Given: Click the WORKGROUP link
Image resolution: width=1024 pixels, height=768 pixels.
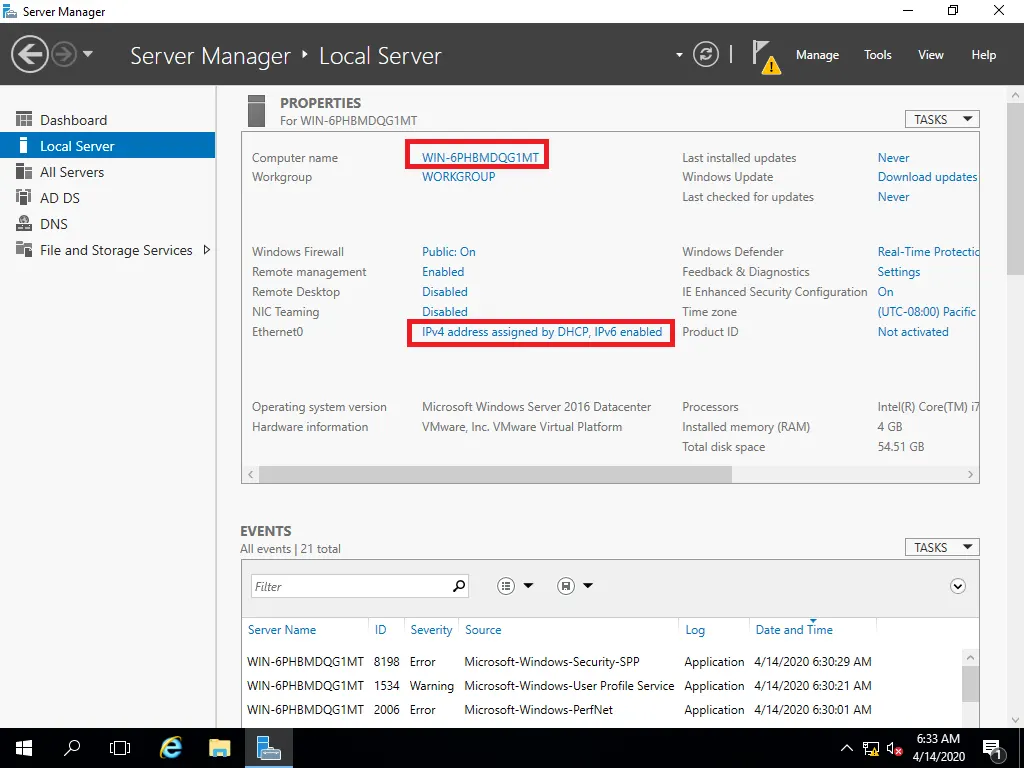Looking at the screenshot, I should point(458,177).
